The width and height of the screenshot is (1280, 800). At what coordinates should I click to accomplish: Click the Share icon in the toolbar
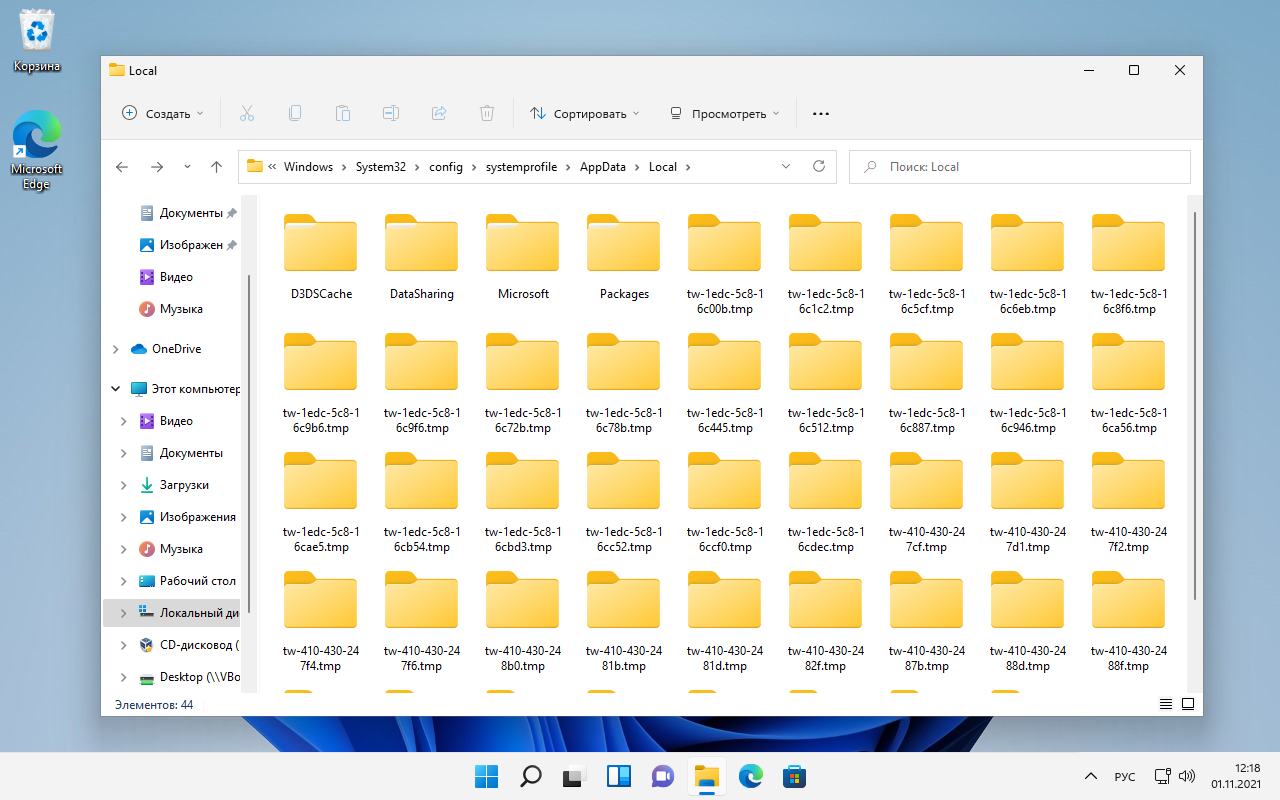click(438, 113)
